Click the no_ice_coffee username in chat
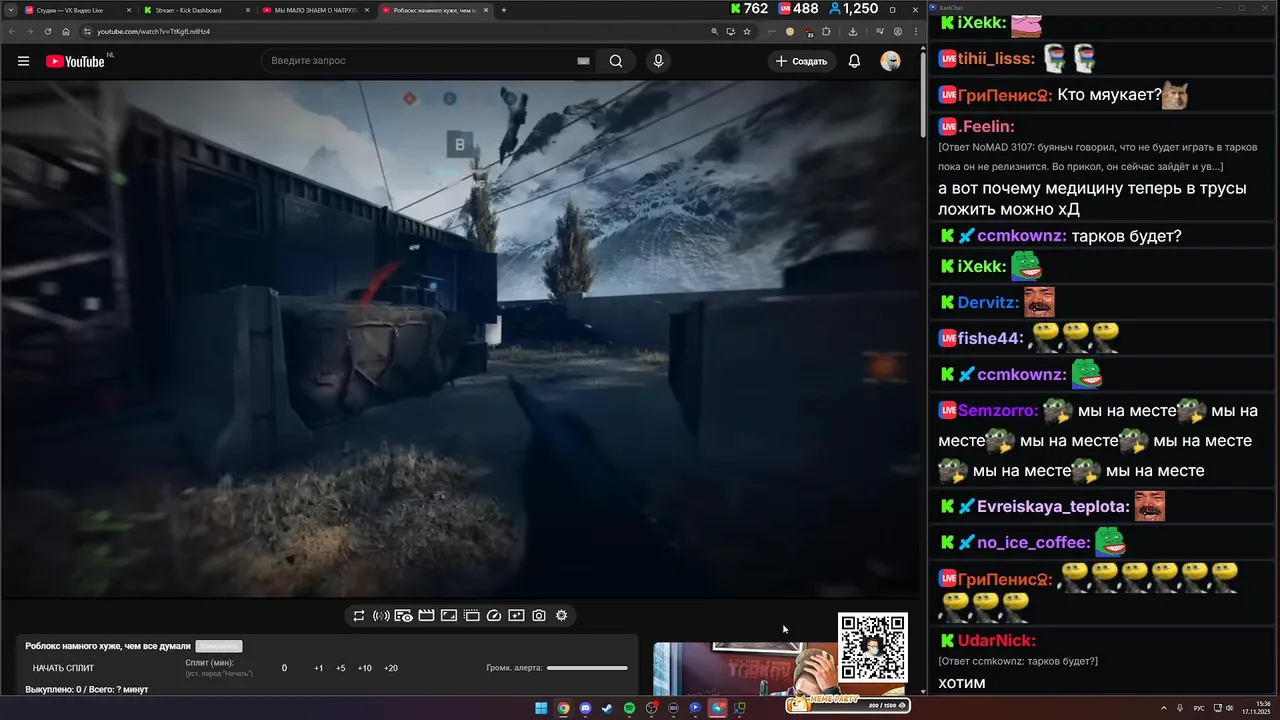Viewport: 1280px width, 720px height. [x=1033, y=543]
